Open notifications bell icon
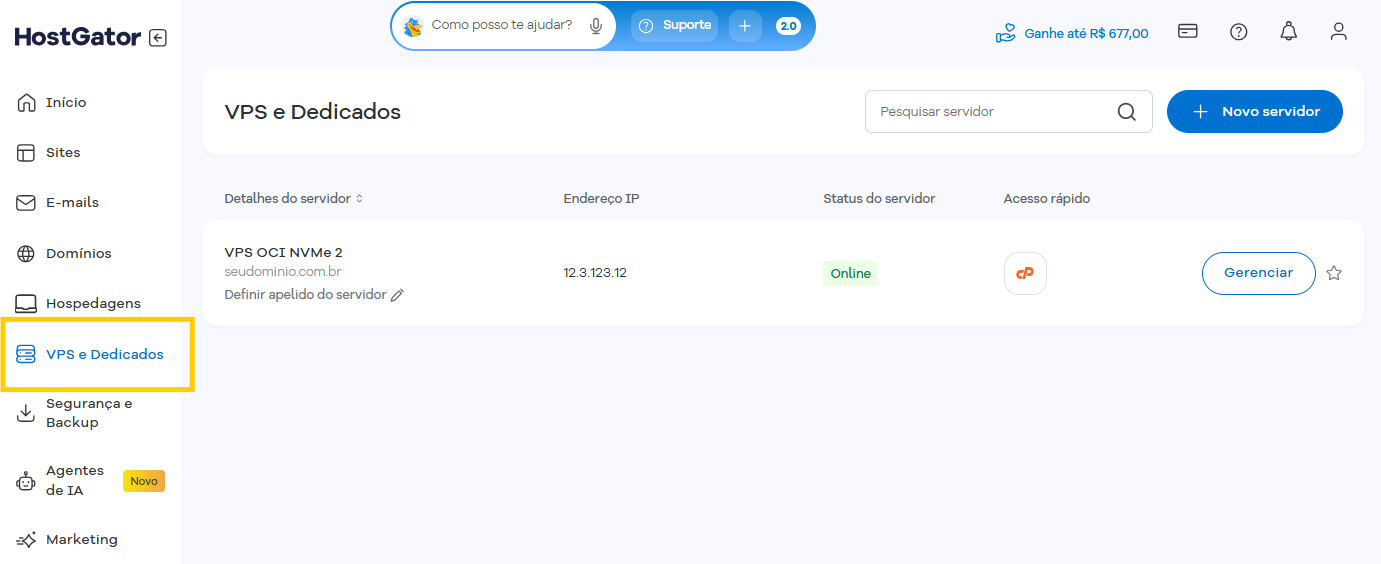Screen dimensions: 1381x564 [1289, 31]
